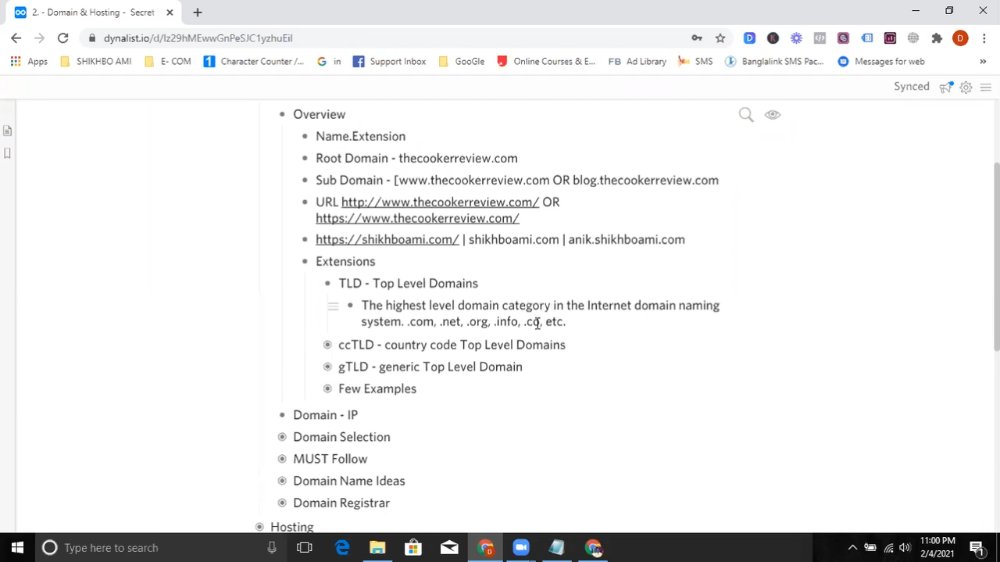Open the https://shikhboami.com/ link

coord(387,240)
